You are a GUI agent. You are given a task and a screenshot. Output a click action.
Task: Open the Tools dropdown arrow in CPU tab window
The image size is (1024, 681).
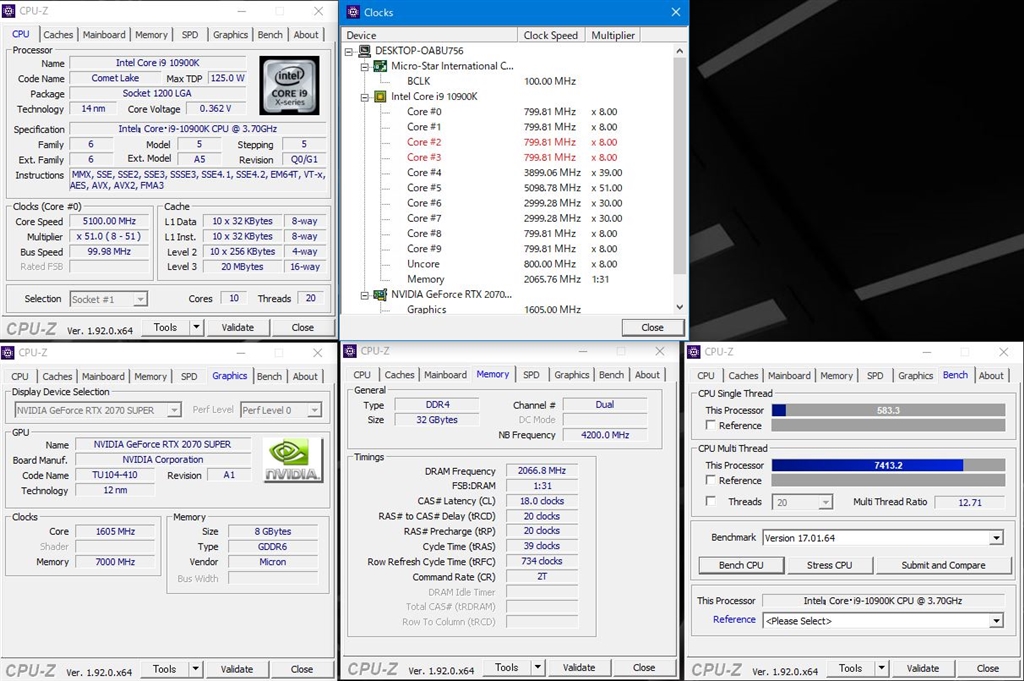[x=197, y=327]
